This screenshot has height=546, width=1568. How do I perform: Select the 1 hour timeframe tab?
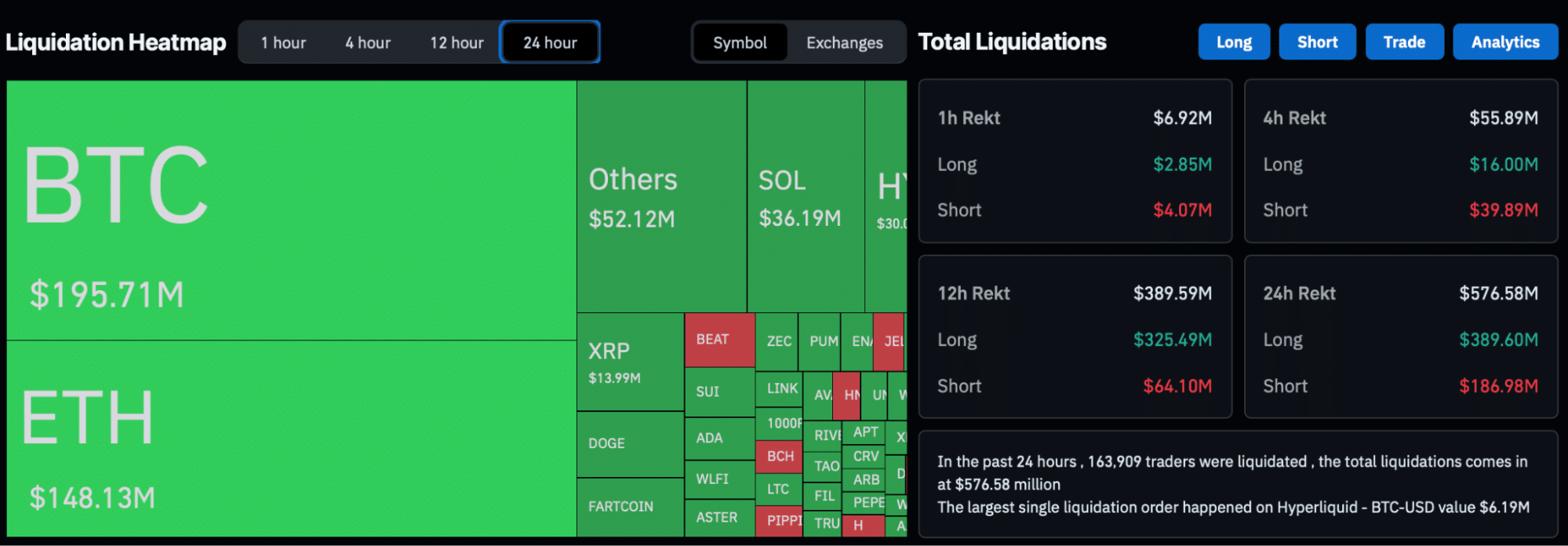(x=283, y=42)
